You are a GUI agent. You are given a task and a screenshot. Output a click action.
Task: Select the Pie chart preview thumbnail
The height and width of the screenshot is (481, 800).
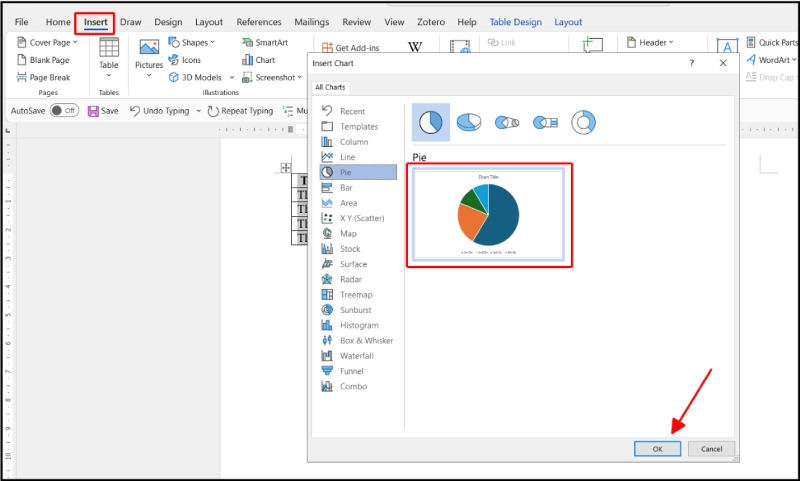490,216
